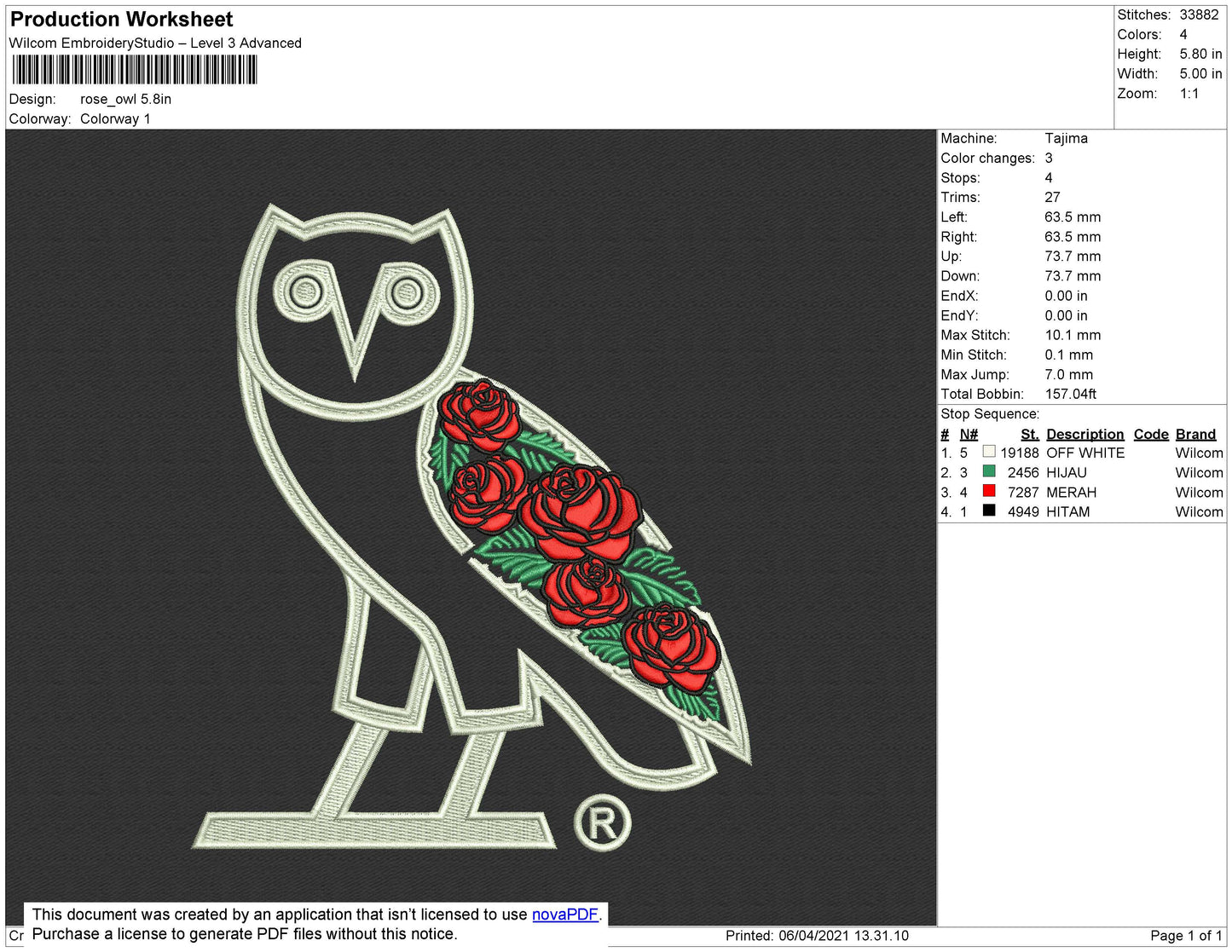This screenshot has height=952, width=1232.
Task: Click the 'Code' column header
Action: pos(1151,435)
